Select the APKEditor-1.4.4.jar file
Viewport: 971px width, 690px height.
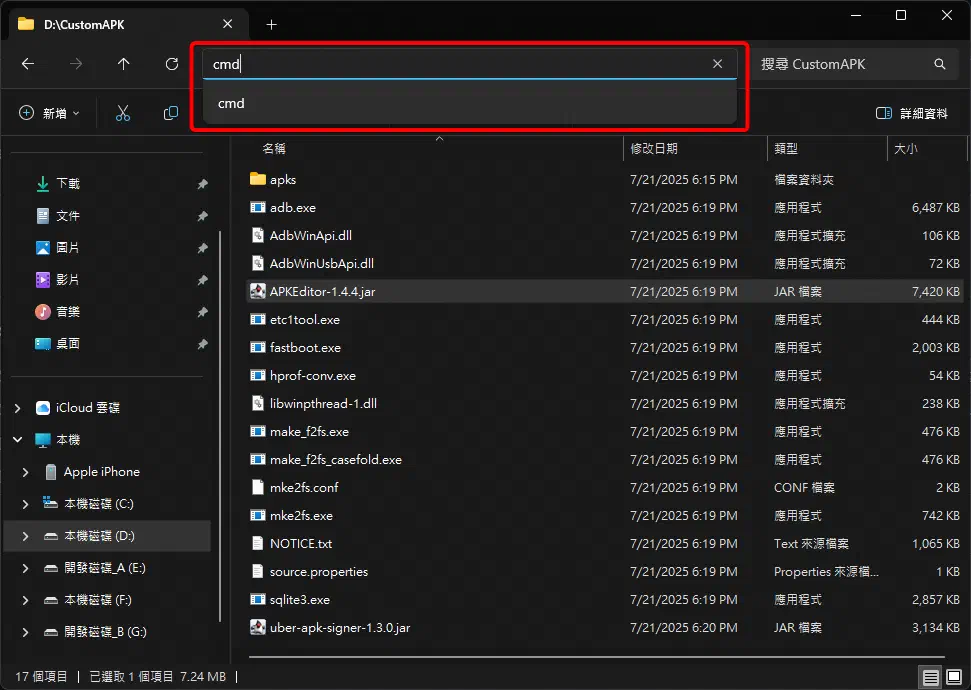click(322, 292)
